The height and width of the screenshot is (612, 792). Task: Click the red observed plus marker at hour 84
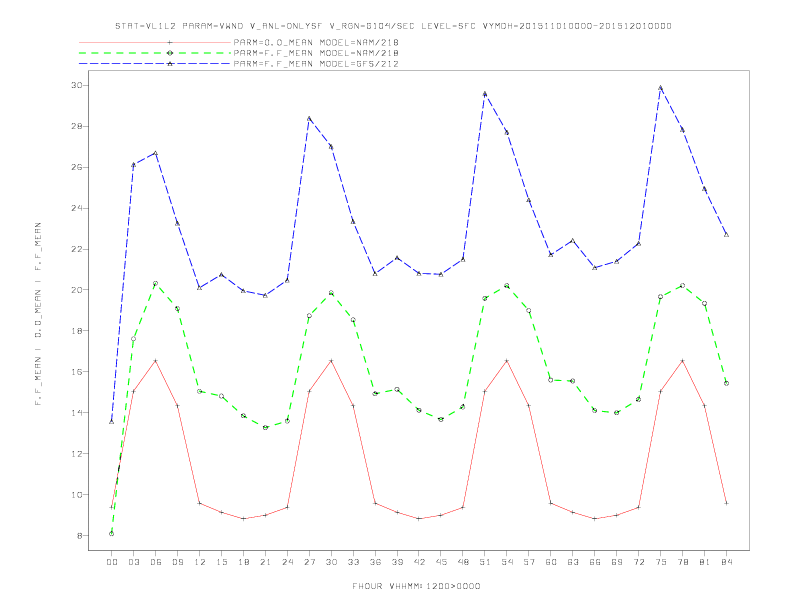coord(726,503)
